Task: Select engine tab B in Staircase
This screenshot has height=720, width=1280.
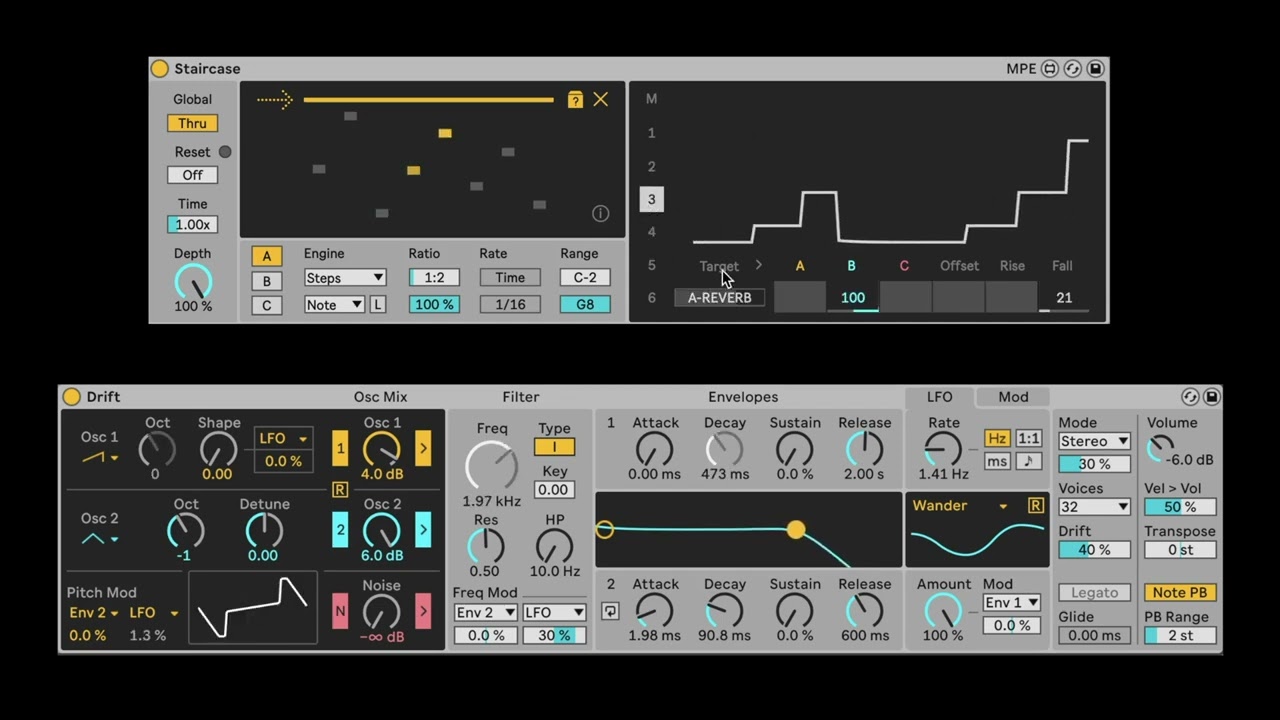Action: click(x=266, y=281)
